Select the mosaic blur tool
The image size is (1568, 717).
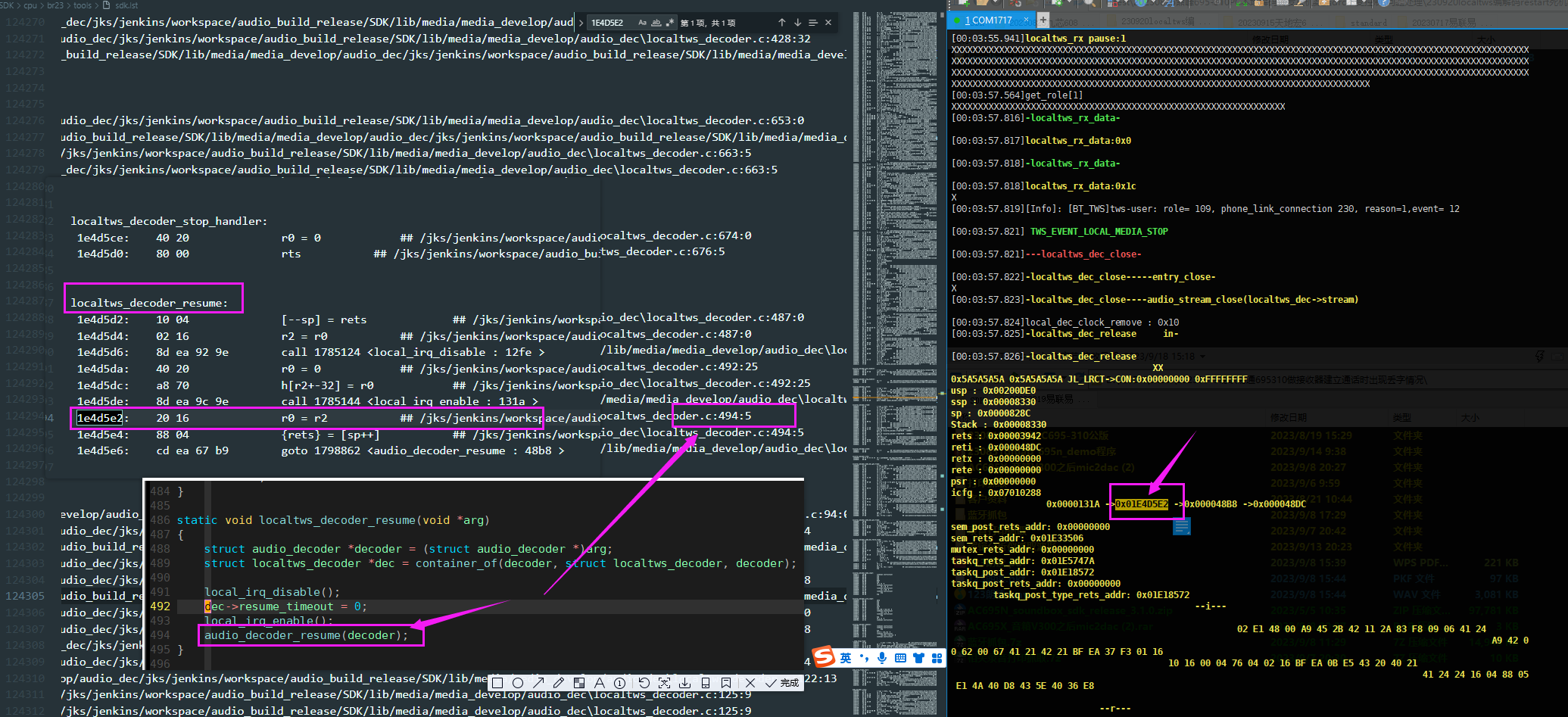(579, 683)
